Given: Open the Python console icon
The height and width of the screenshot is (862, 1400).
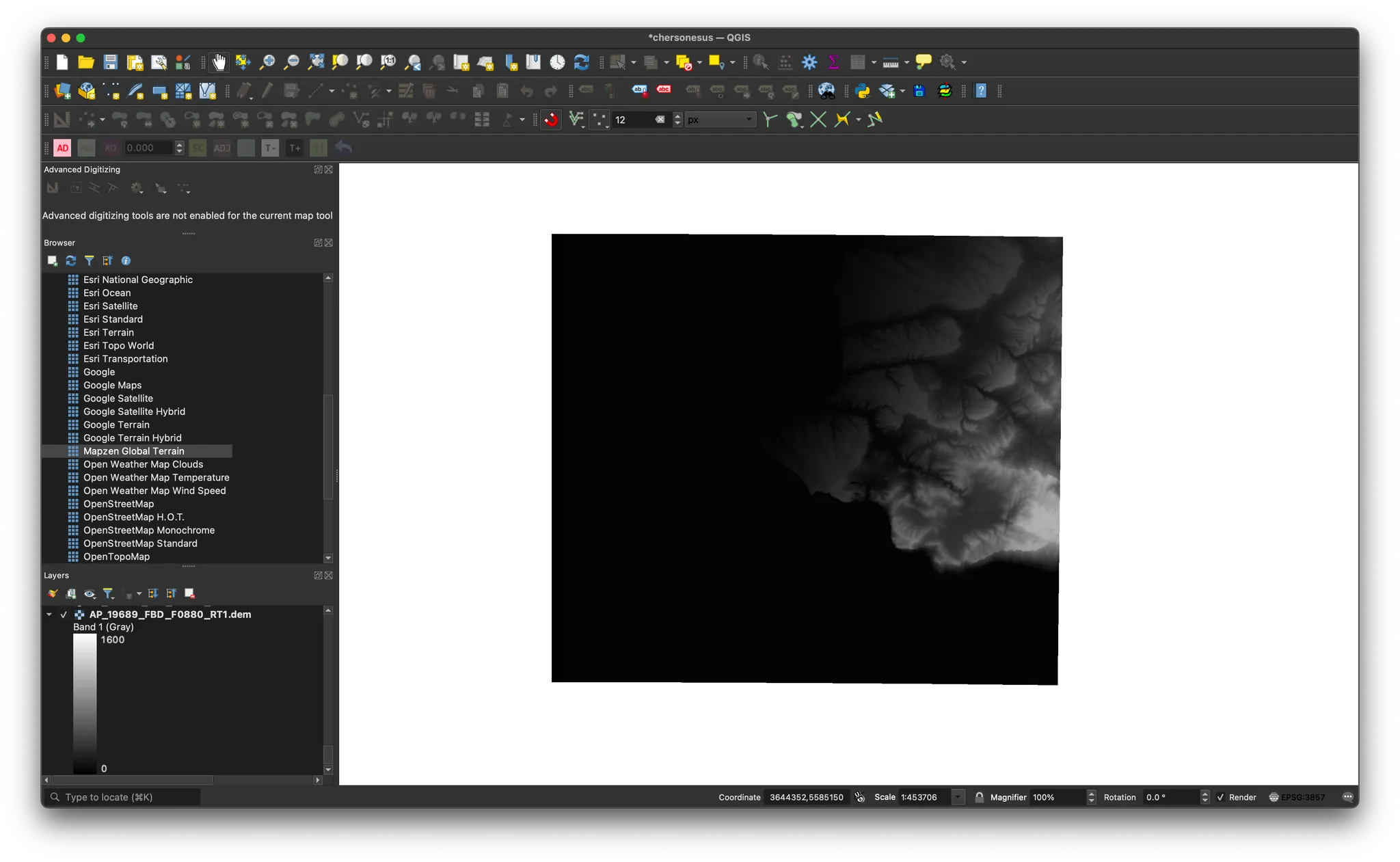Looking at the screenshot, I should click(863, 91).
